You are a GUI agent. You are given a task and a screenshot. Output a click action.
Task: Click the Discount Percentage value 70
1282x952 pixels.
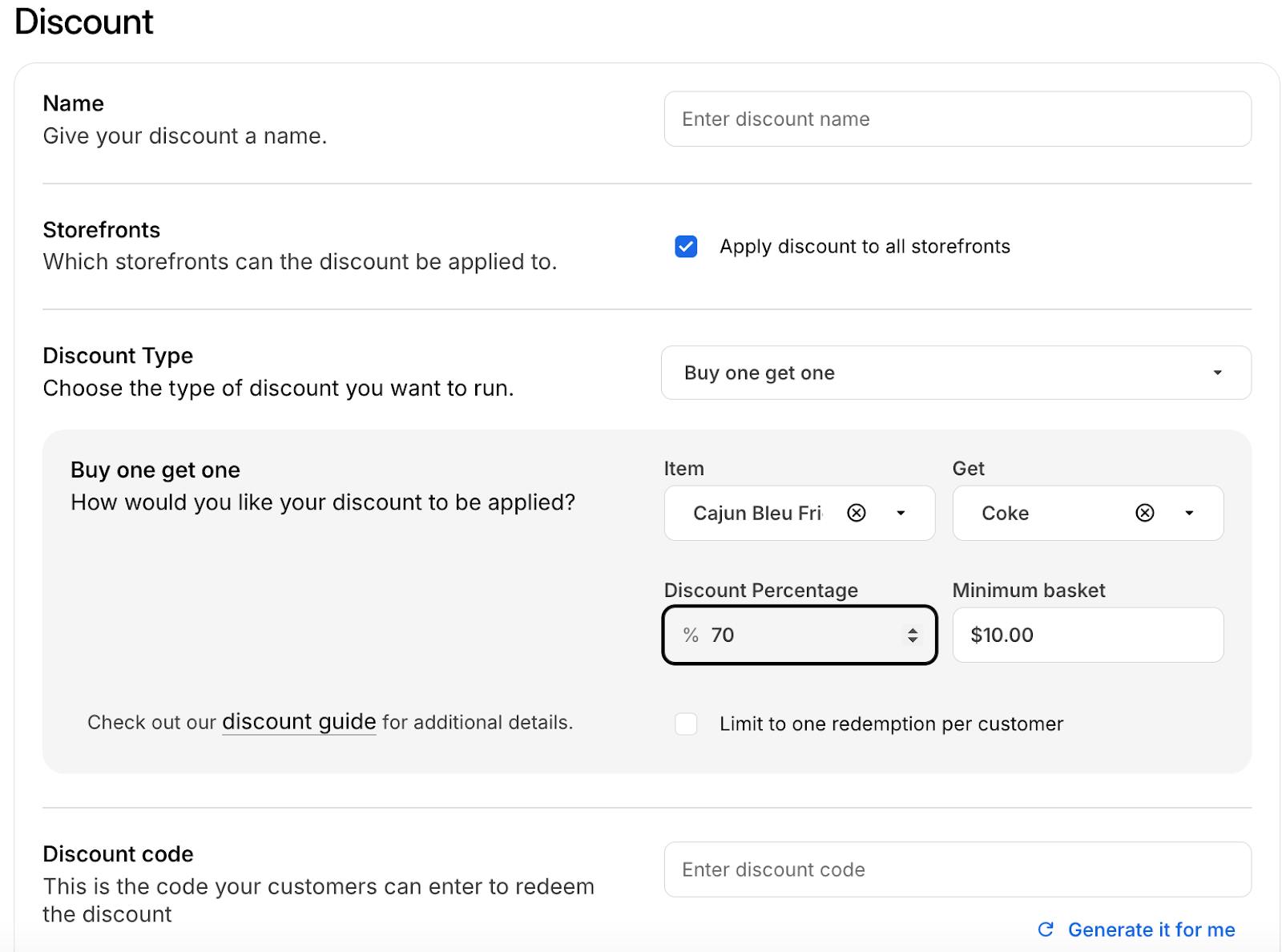tap(723, 635)
